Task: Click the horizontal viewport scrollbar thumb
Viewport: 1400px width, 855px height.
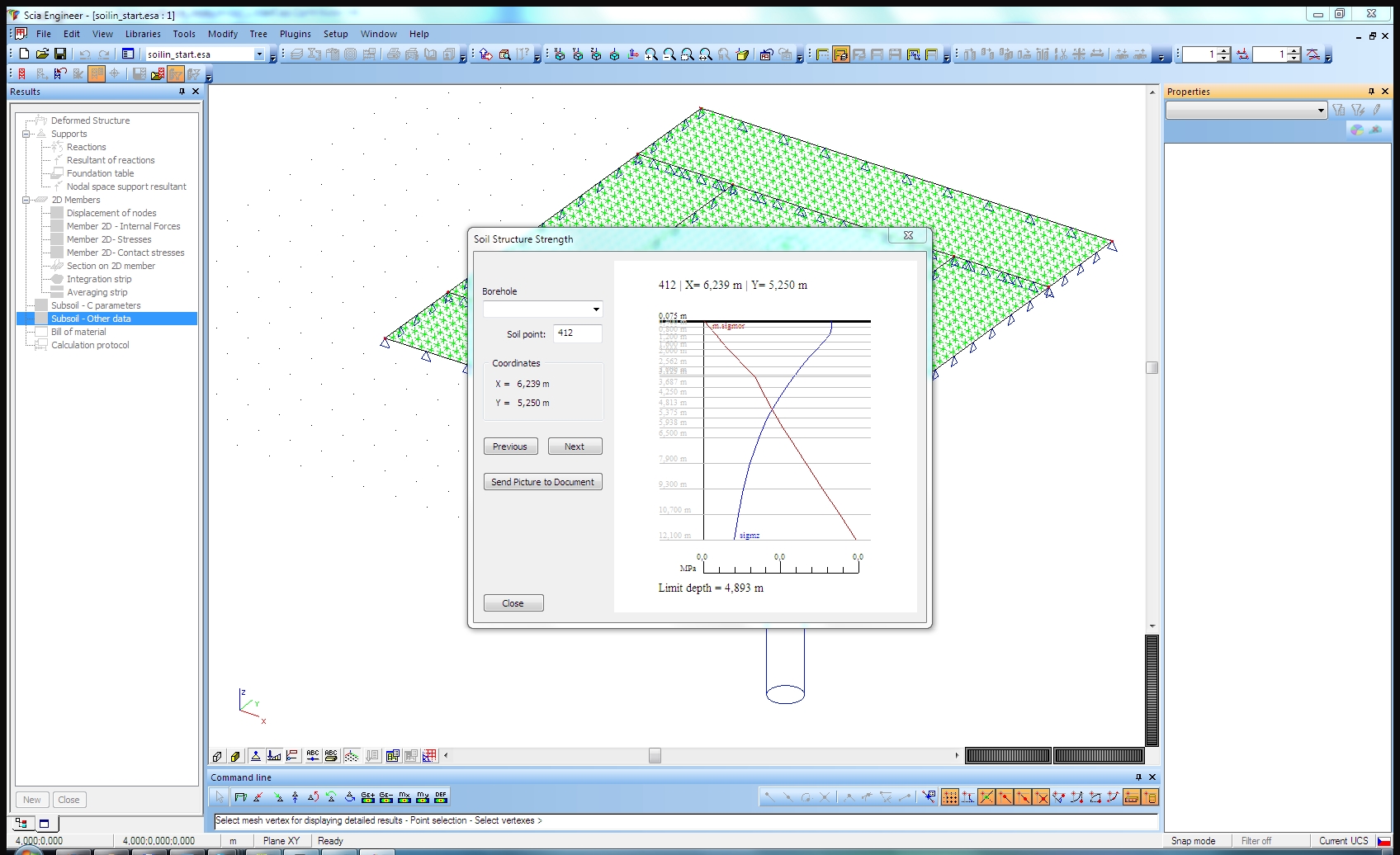Action: coord(655,755)
